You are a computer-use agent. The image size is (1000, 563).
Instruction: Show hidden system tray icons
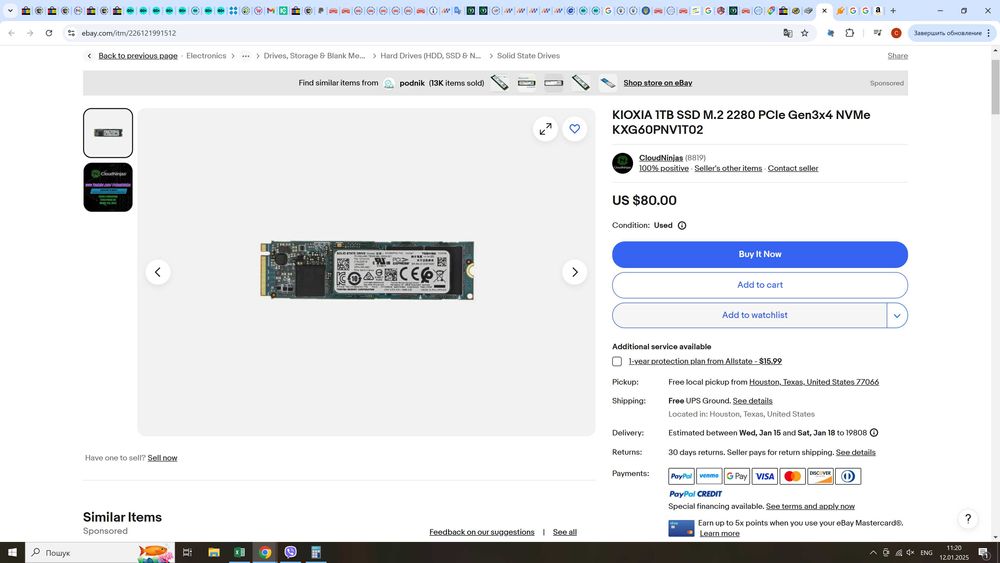(873, 553)
